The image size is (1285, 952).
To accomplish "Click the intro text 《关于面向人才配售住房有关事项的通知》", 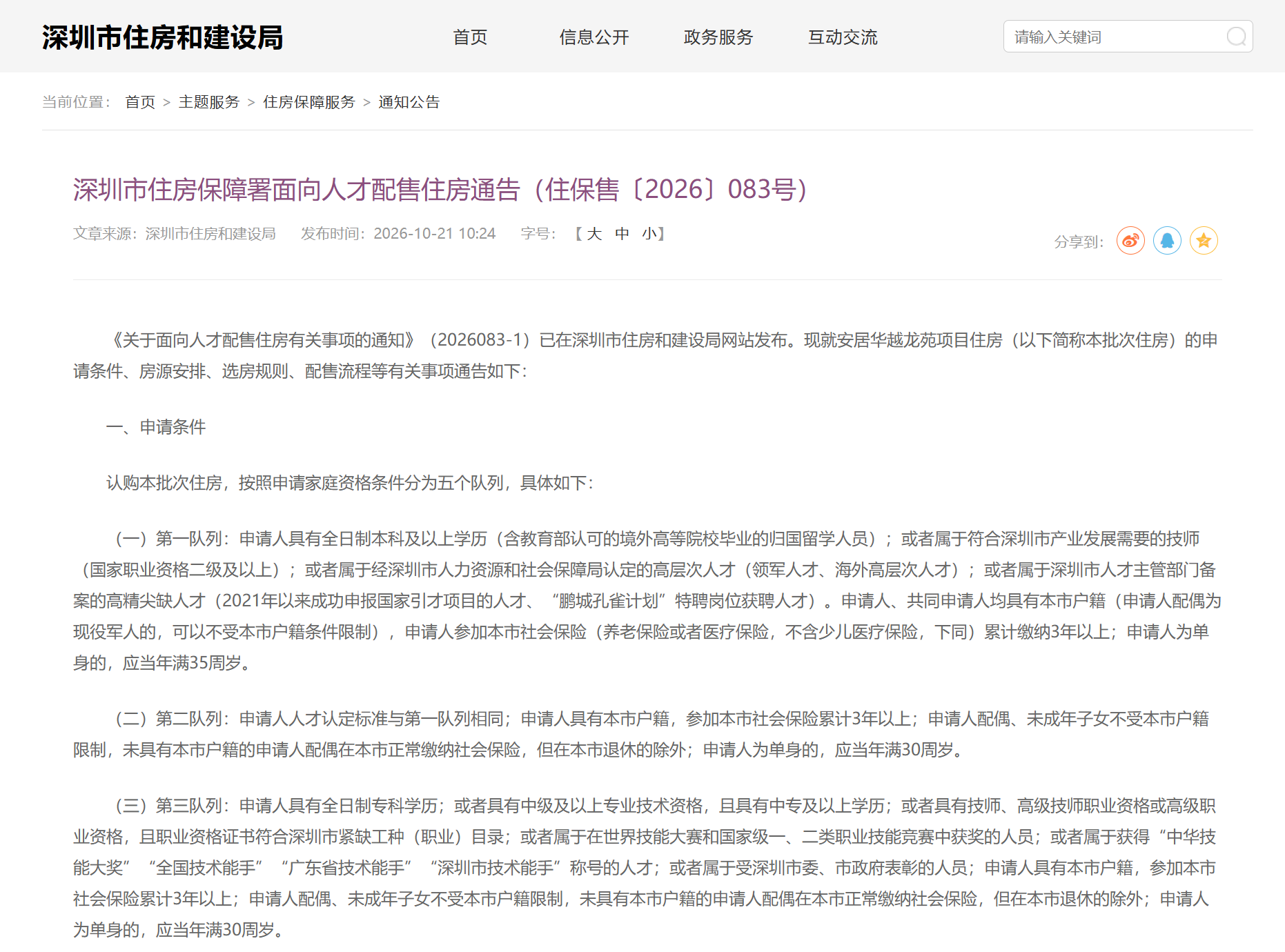I will coord(262,340).
